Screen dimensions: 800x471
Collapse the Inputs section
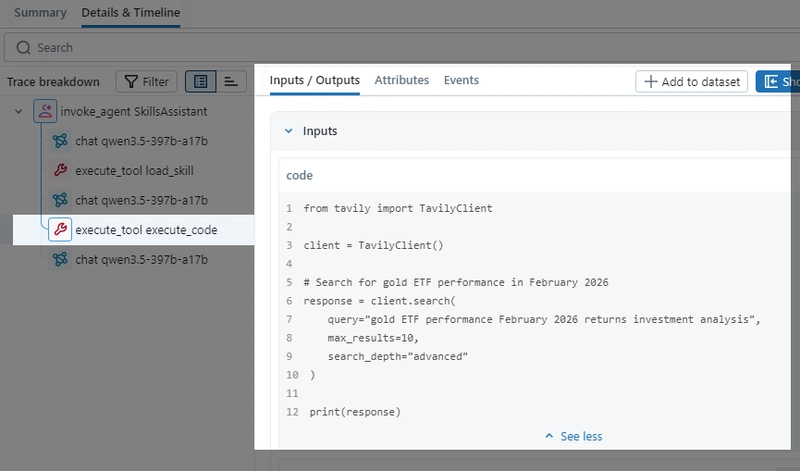coord(288,131)
